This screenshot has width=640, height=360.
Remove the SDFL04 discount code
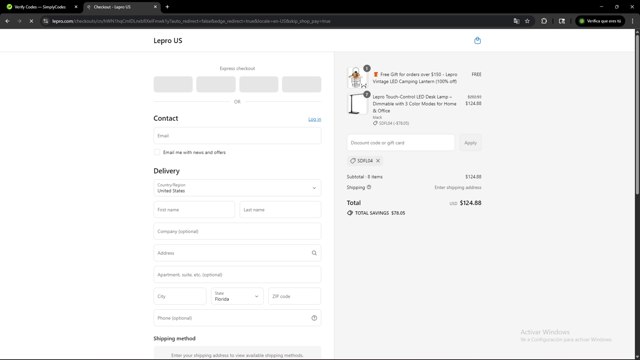pyautogui.click(x=378, y=161)
